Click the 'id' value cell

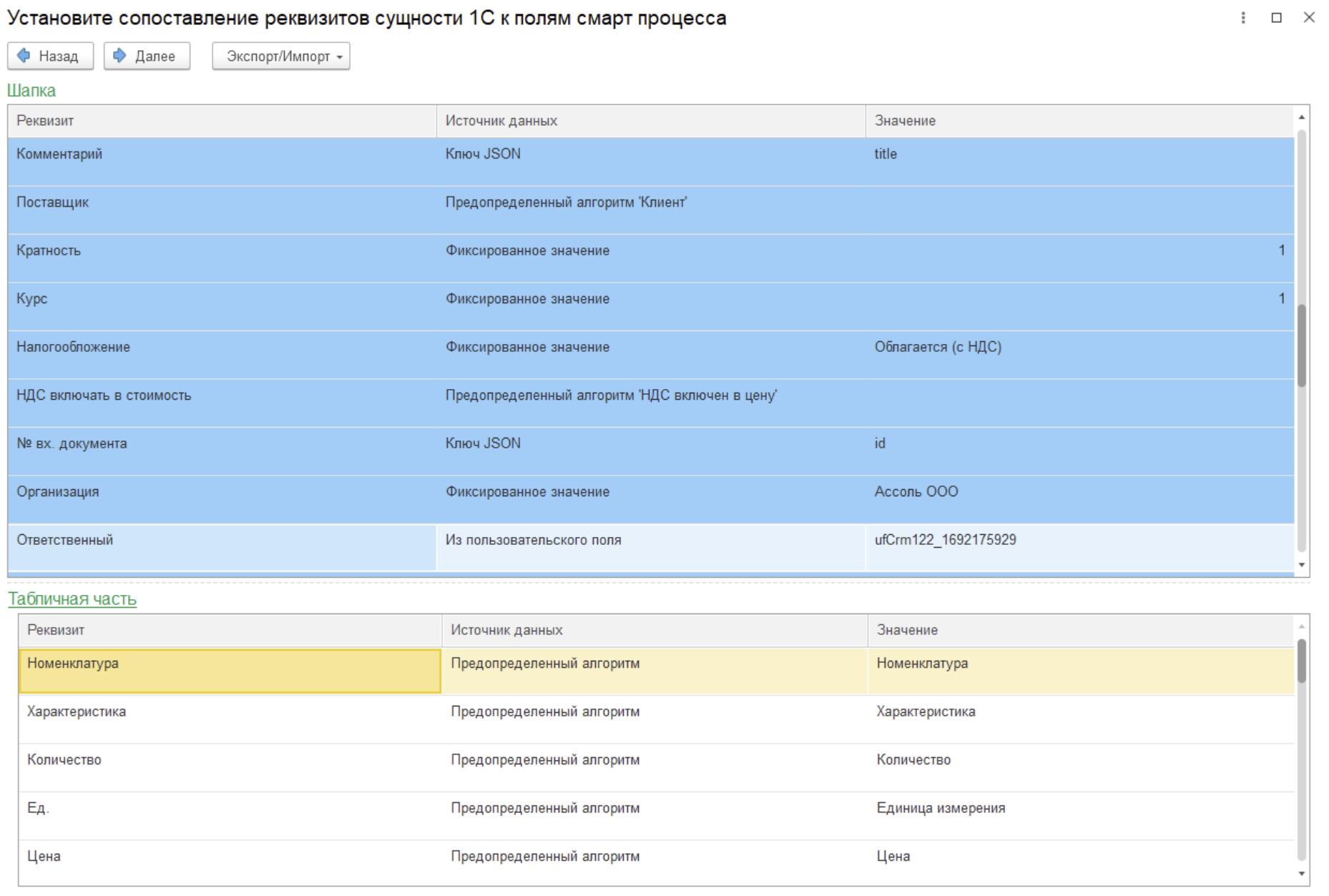click(1080, 451)
